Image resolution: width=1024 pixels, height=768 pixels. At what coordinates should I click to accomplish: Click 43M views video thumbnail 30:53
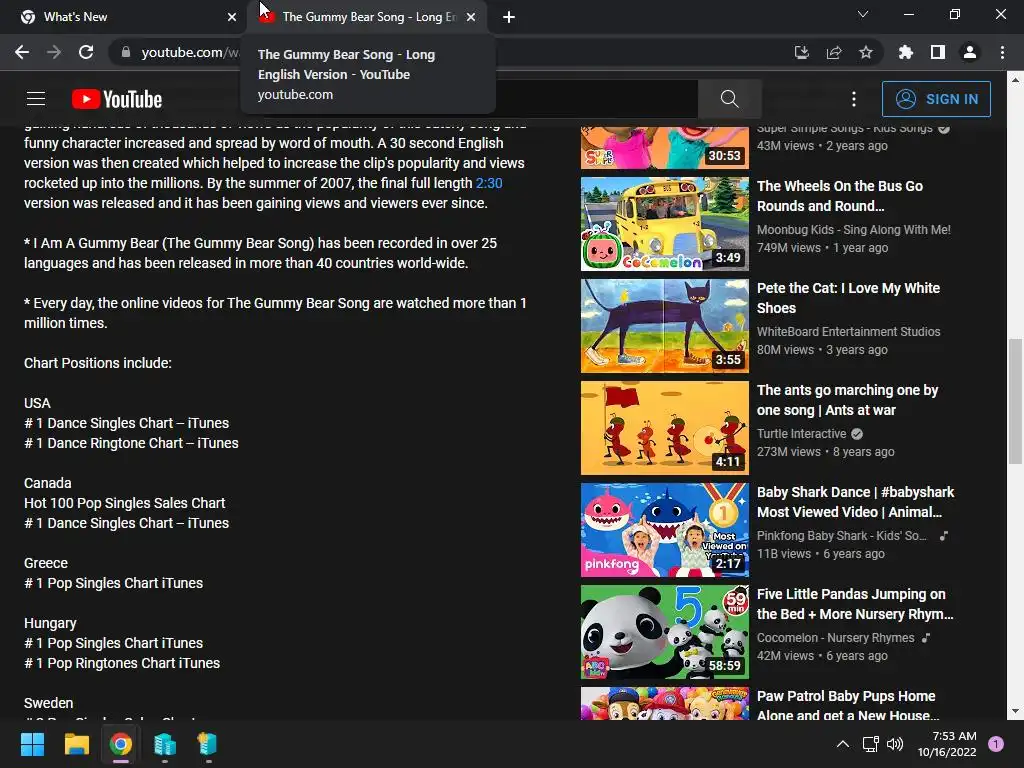[x=665, y=148]
